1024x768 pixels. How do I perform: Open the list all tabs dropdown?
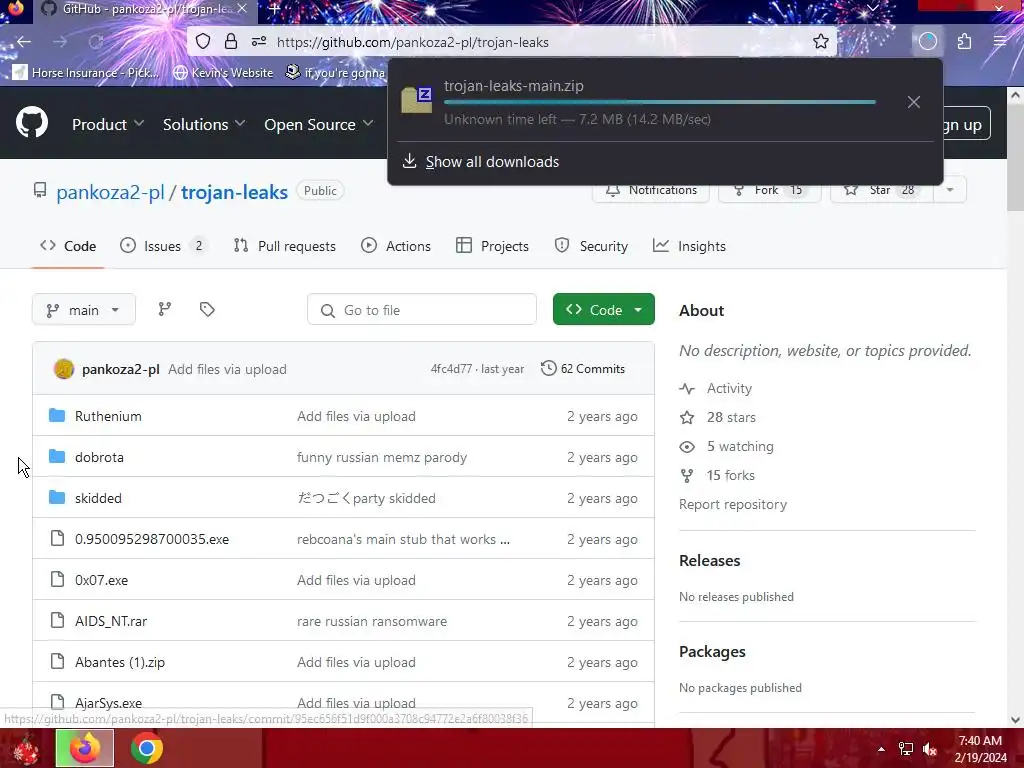click(x=872, y=8)
